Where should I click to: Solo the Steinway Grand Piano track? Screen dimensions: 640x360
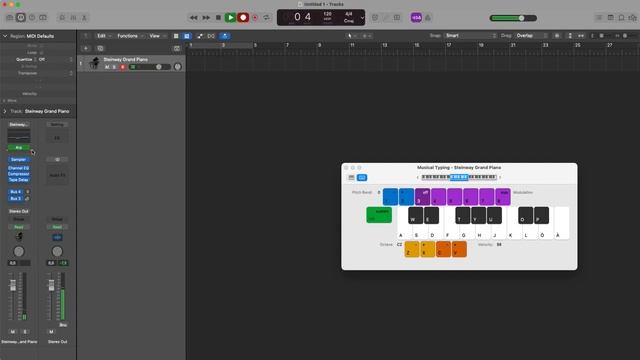[115, 67]
